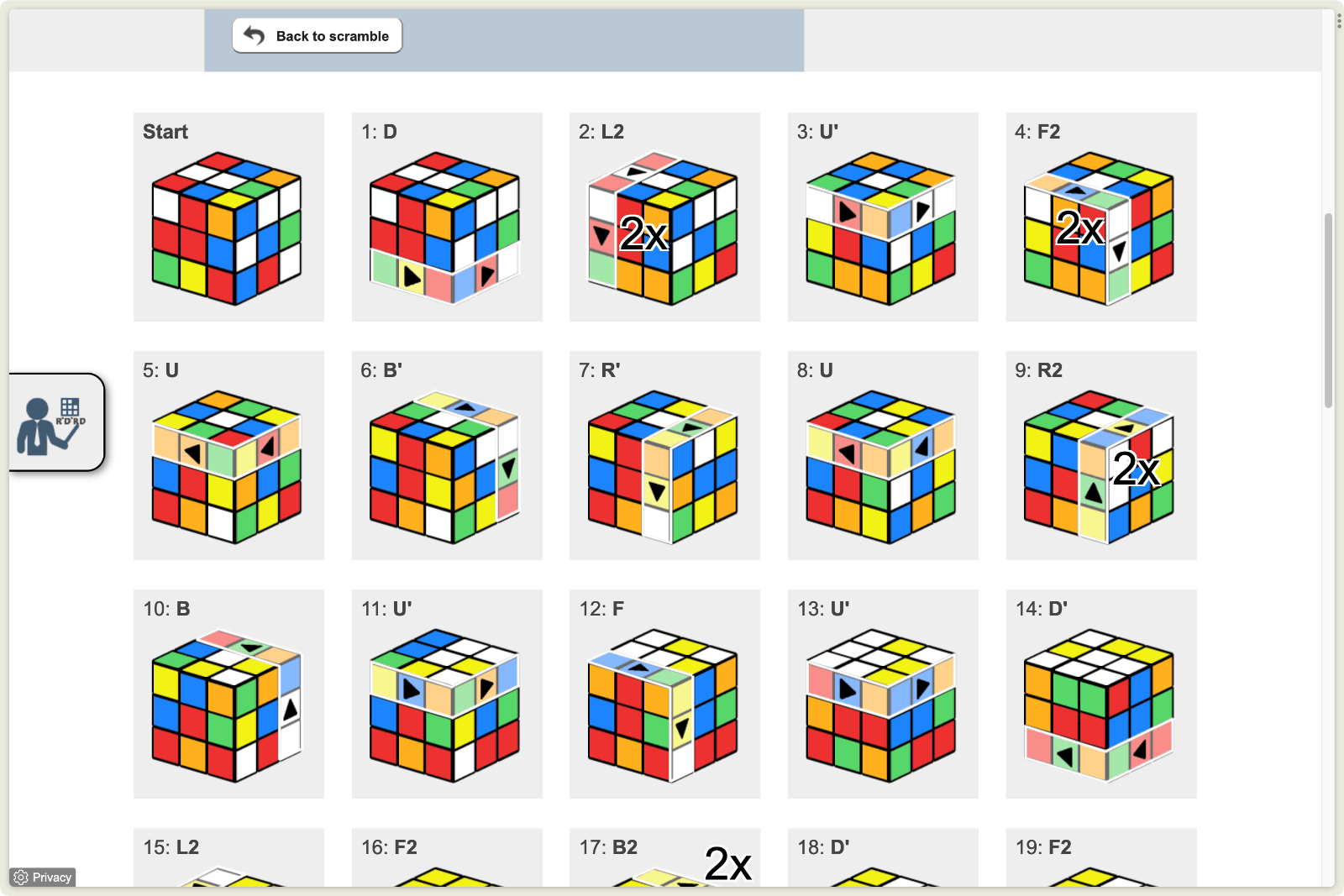Viewport: 1344px width, 896px height.
Task: Click the Privacy gear icon
Action: tap(22, 878)
